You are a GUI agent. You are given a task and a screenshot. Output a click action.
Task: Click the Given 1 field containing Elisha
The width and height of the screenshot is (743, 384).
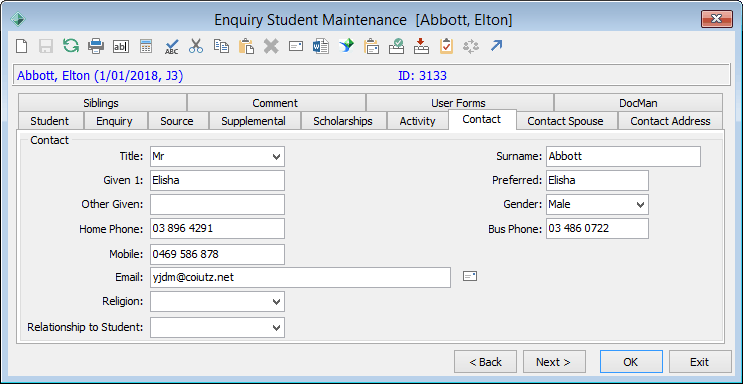click(217, 181)
